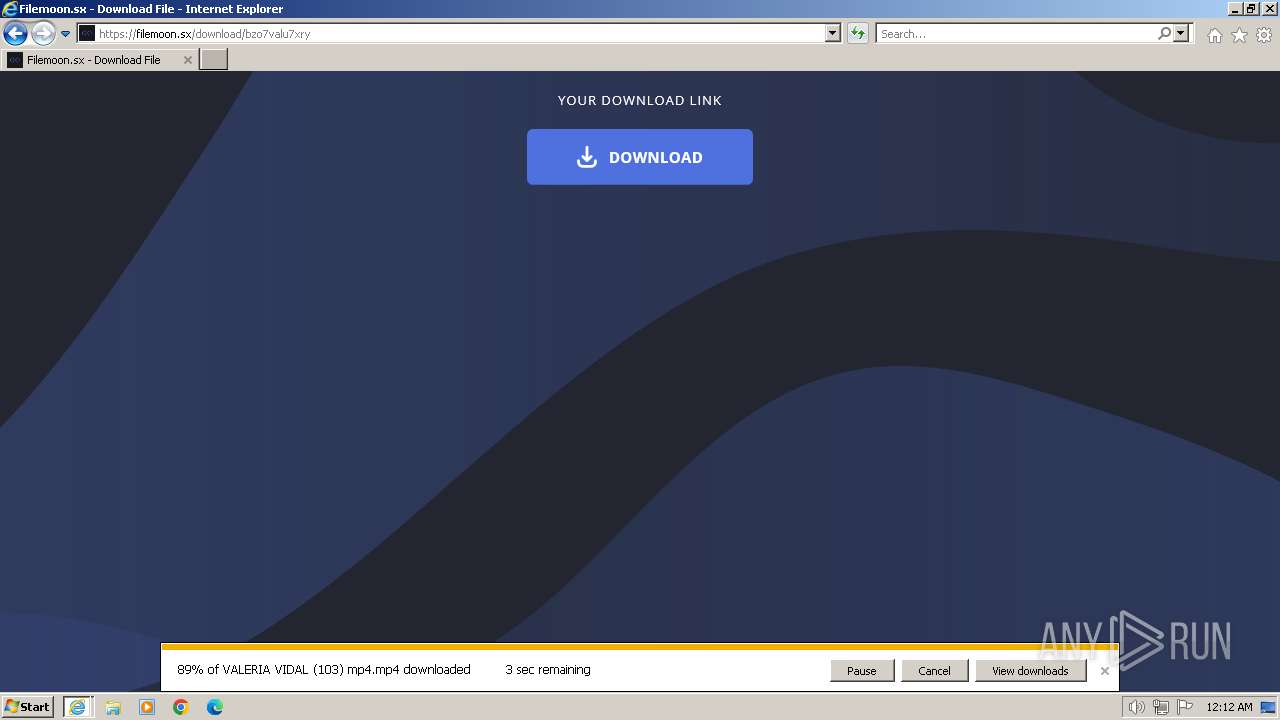1280x720 pixels.
Task: Click the site favicon in address bar
Action: click(87, 34)
